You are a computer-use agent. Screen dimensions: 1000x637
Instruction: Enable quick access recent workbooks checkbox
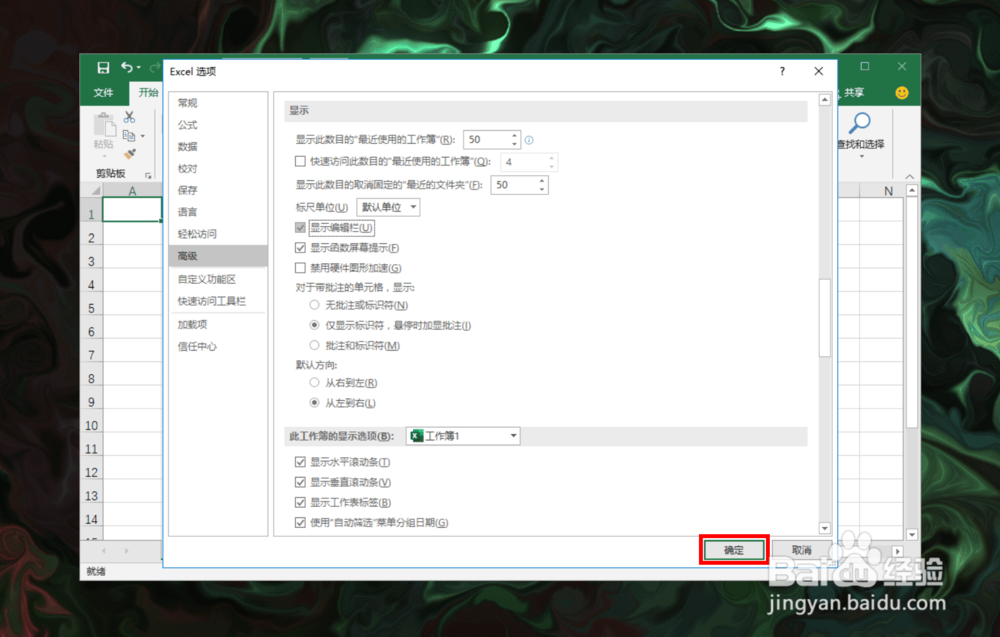[x=300, y=161]
